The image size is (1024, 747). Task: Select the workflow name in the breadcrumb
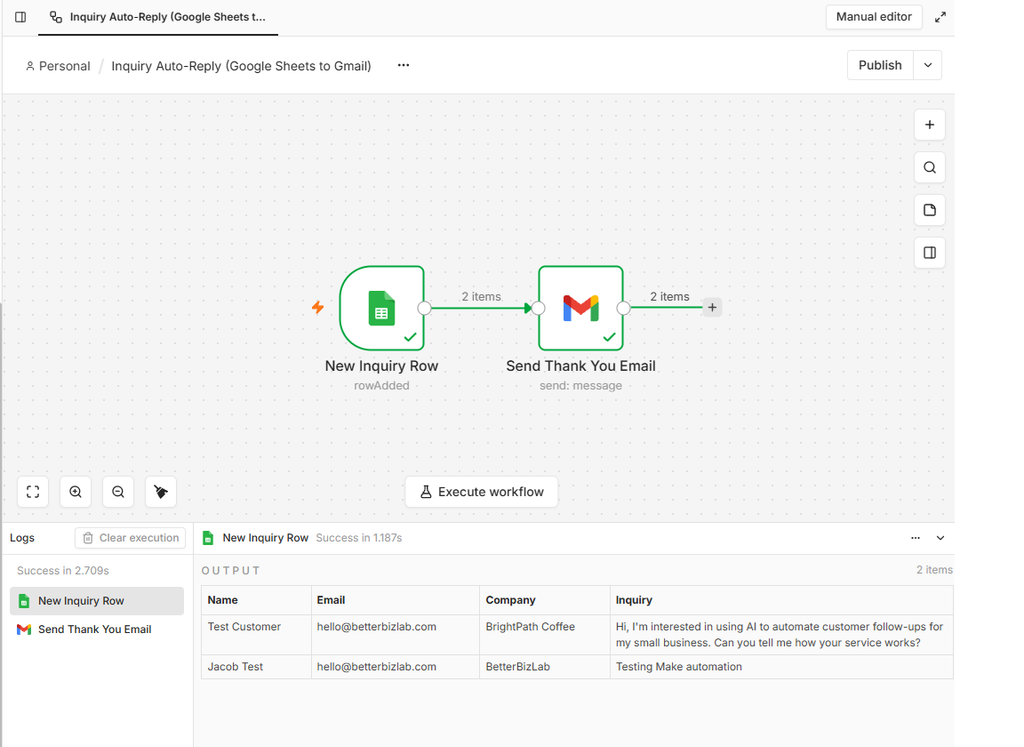pyautogui.click(x=241, y=66)
